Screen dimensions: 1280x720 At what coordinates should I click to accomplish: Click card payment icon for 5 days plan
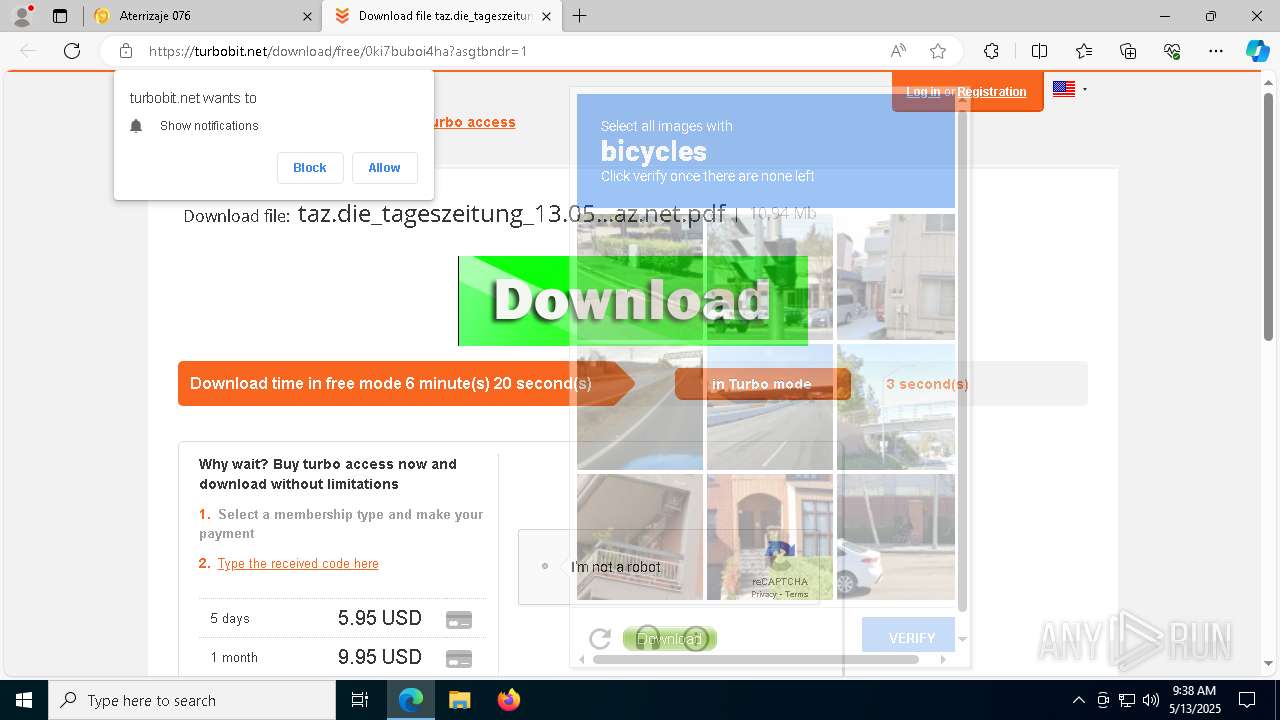pyautogui.click(x=459, y=619)
